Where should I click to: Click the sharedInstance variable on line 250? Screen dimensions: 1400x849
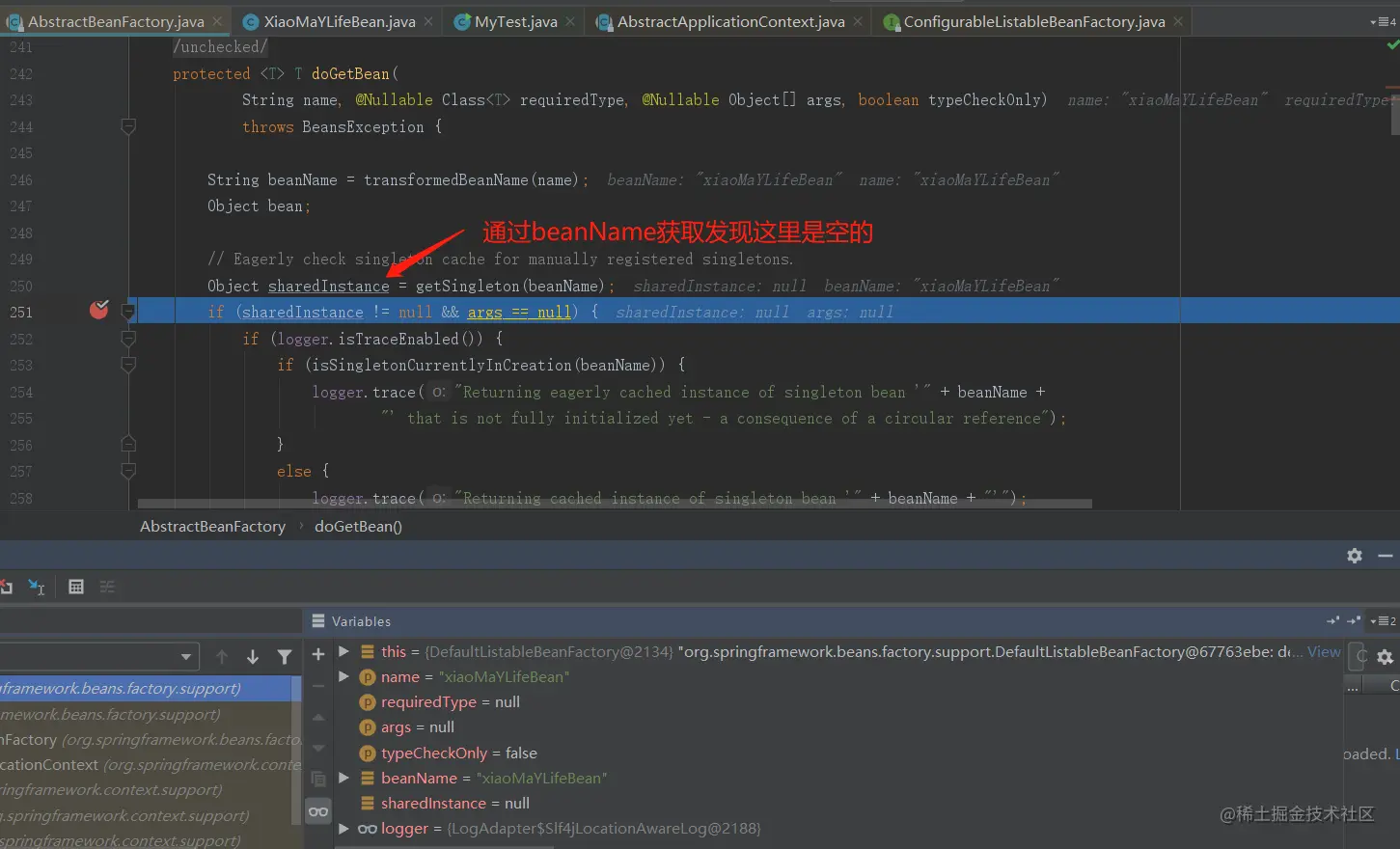coord(329,286)
